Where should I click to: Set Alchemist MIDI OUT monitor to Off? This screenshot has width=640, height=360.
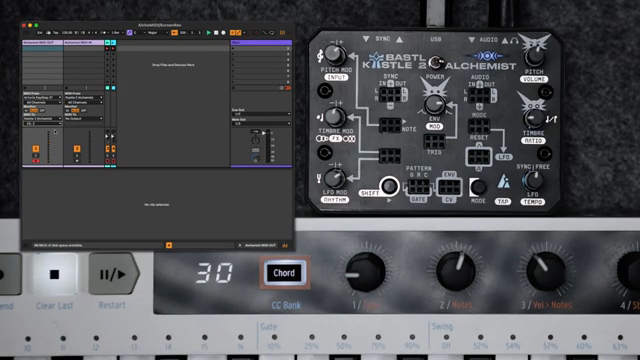click(42, 110)
